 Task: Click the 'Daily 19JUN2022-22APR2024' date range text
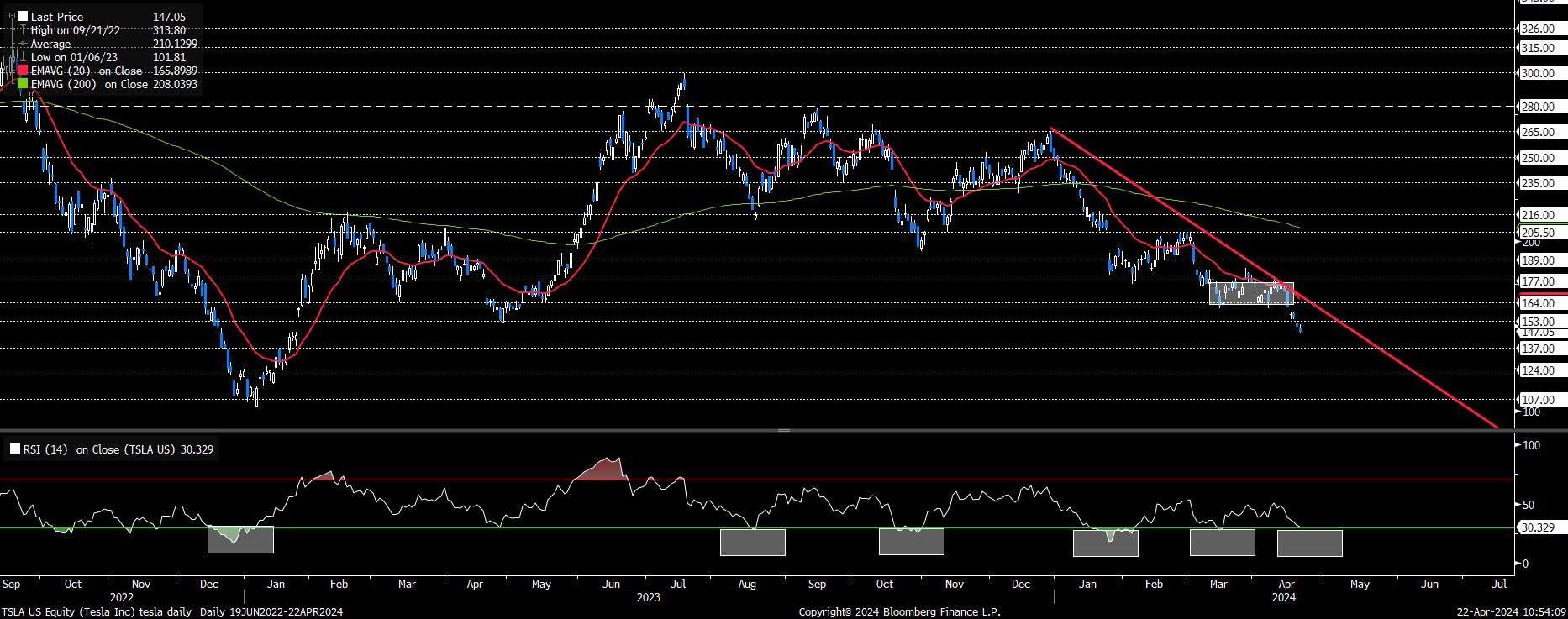[x=271, y=612]
